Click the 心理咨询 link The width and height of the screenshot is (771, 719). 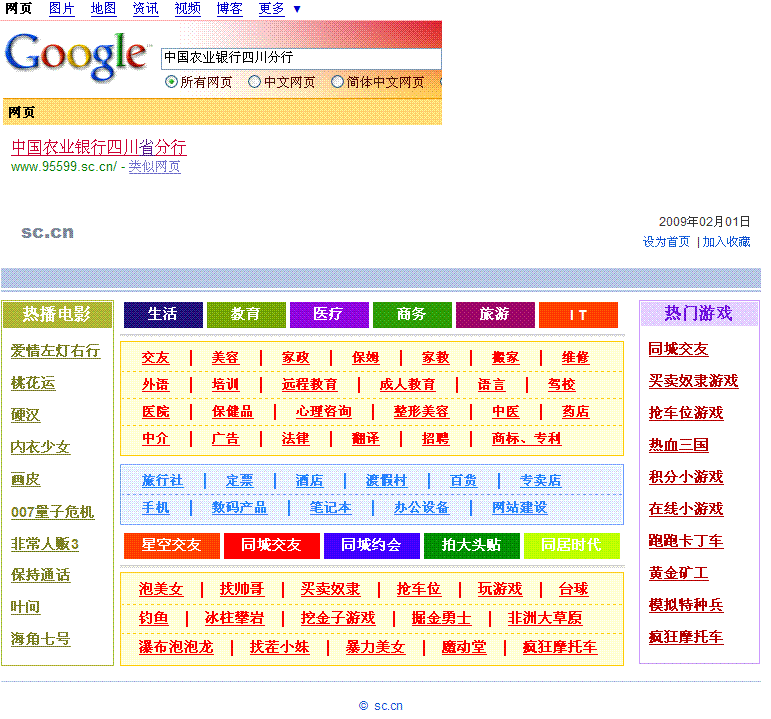[324, 412]
